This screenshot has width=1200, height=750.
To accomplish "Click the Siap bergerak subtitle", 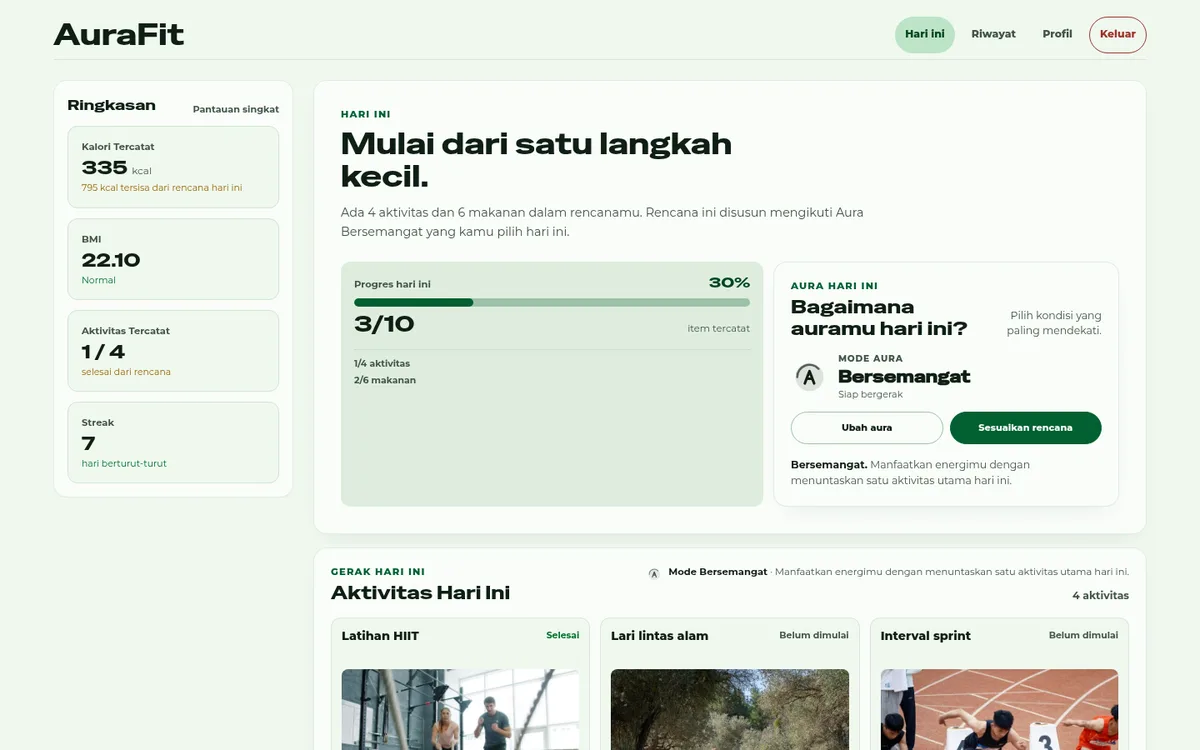I will [x=870, y=395].
